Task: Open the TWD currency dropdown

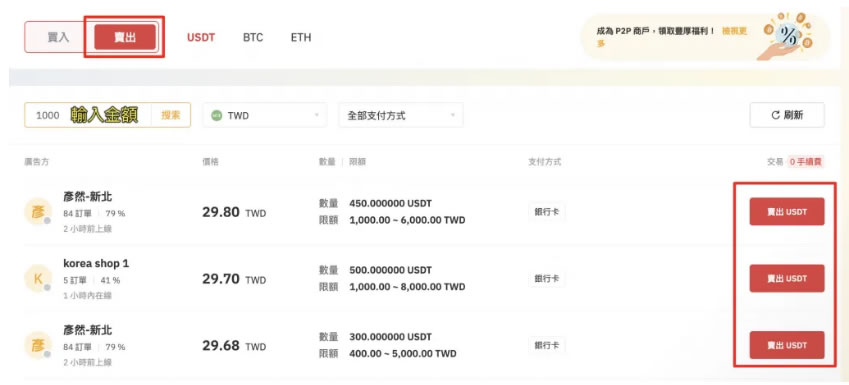Action: 265,115
